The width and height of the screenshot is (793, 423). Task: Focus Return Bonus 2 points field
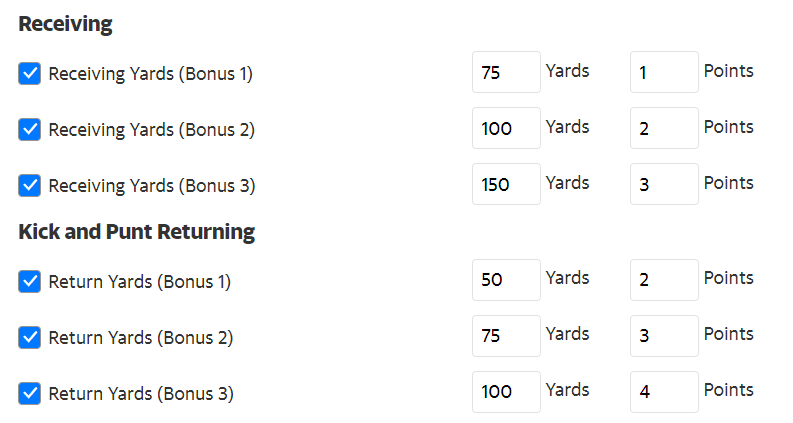point(664,337)
